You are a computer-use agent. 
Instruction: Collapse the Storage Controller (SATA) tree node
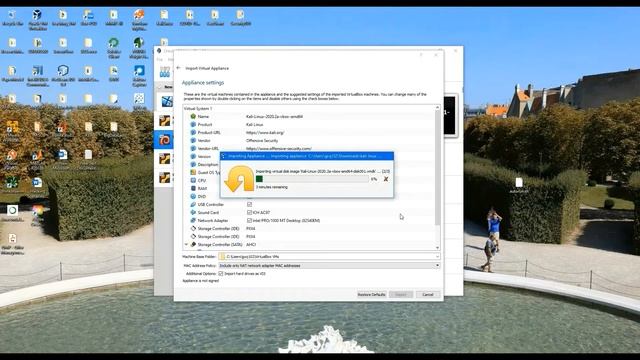point(186,244)
